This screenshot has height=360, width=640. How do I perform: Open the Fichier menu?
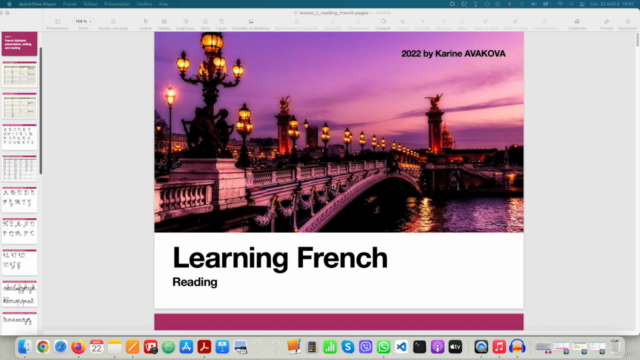pos(70,4)
